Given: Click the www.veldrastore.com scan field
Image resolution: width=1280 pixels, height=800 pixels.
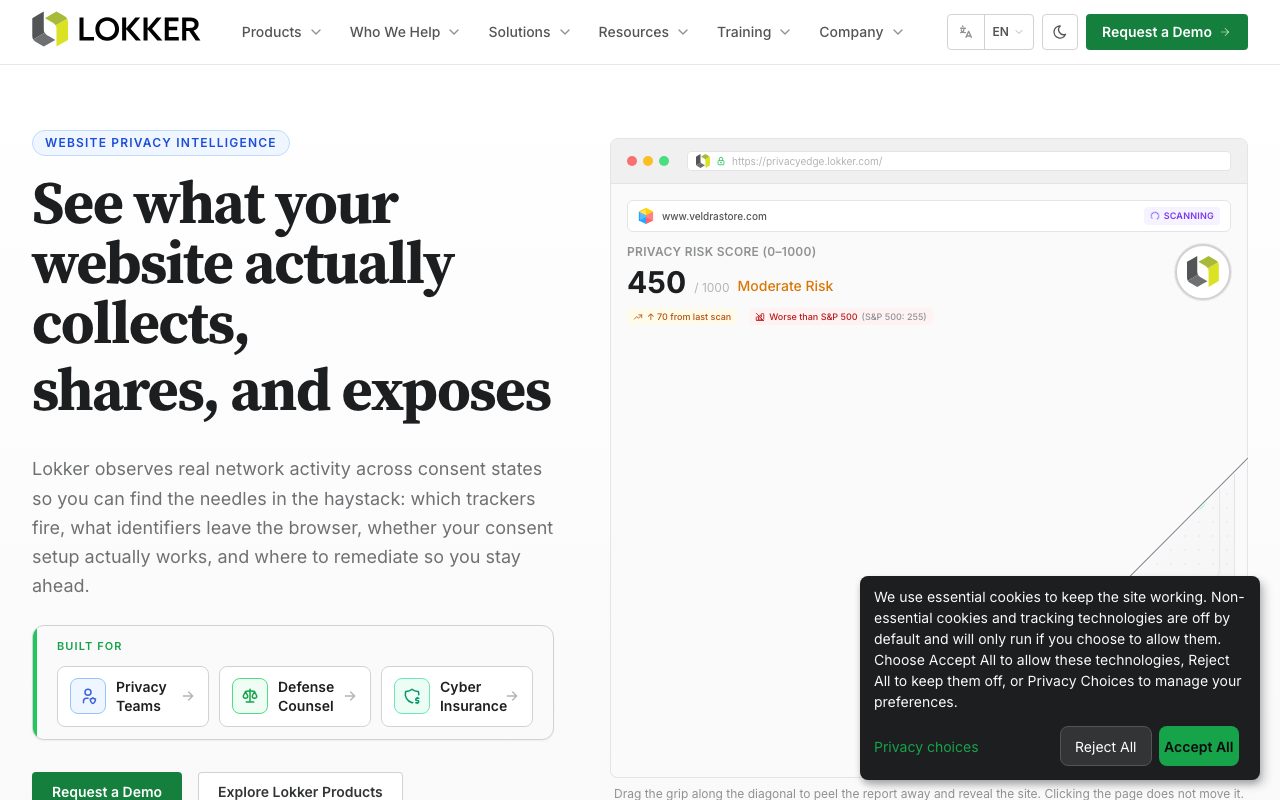Looking at the screenshot, I should [x=929, y=216].
